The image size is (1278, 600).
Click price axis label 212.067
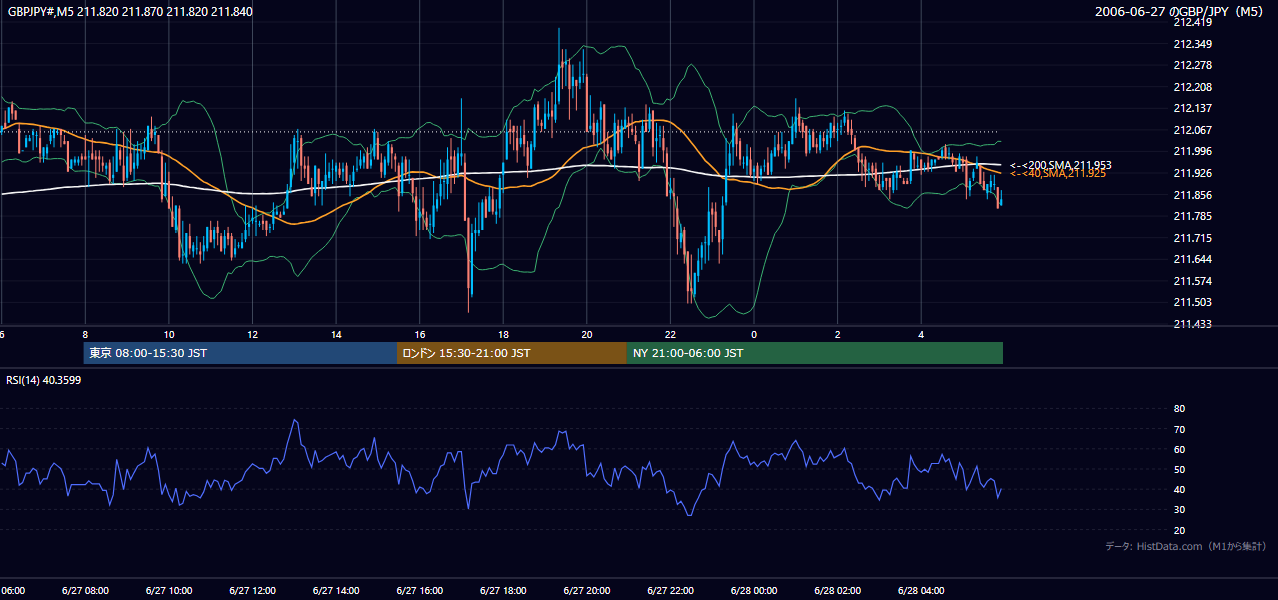point(1193,130)
